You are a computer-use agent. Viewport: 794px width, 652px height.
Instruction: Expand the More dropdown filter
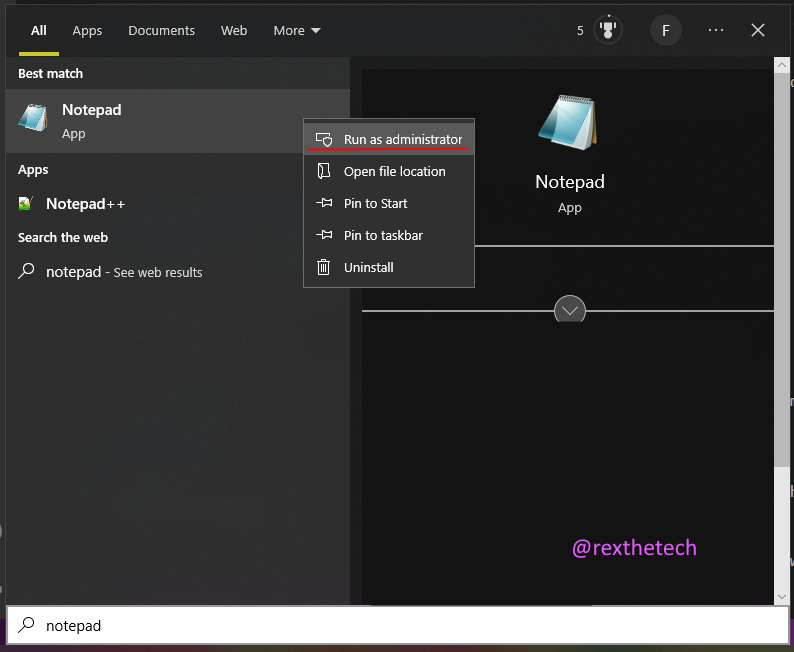[297, 30]
